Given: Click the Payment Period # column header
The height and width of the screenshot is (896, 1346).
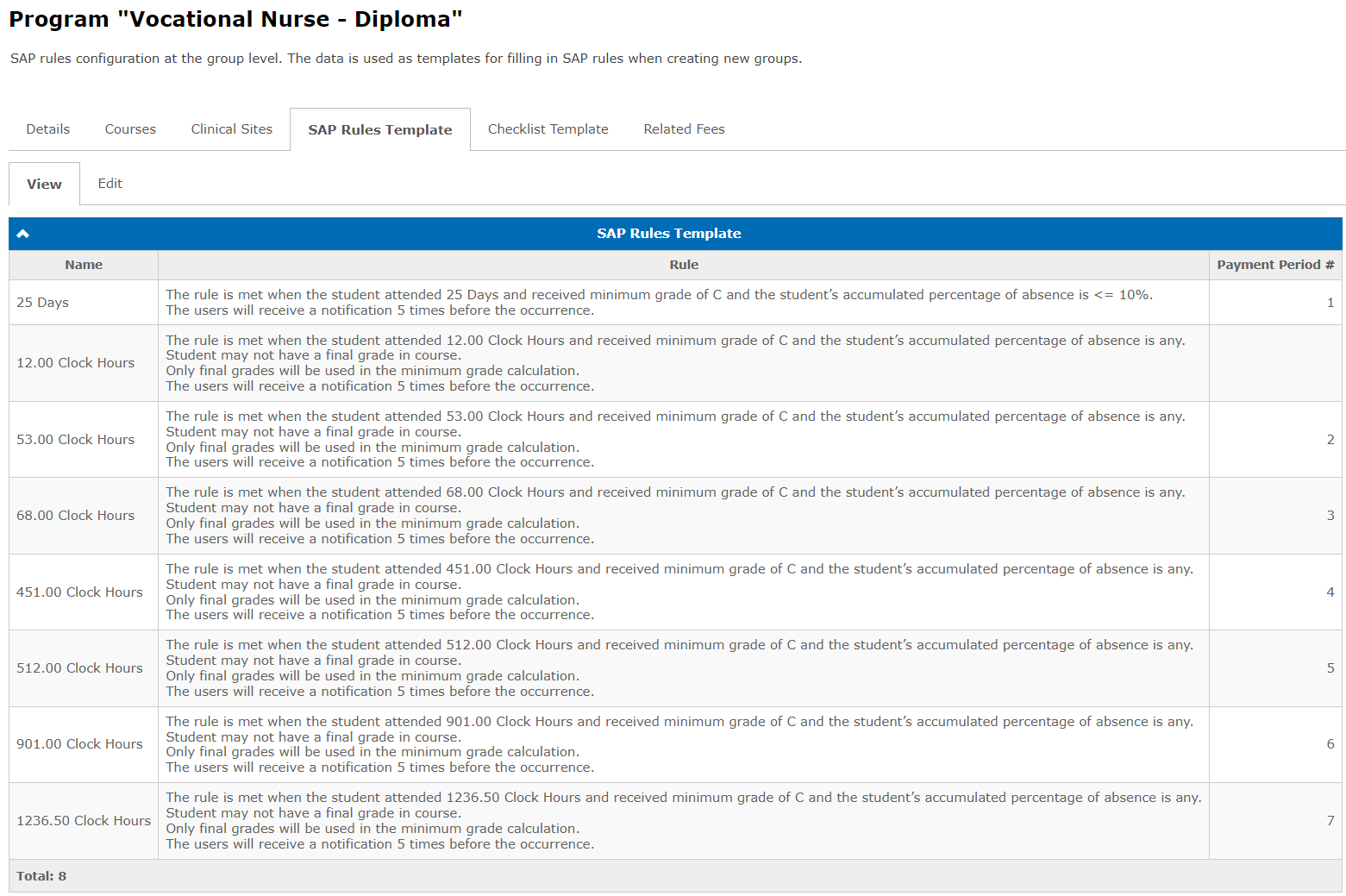Looking at the screenshot, I should tap(1275, 265).
